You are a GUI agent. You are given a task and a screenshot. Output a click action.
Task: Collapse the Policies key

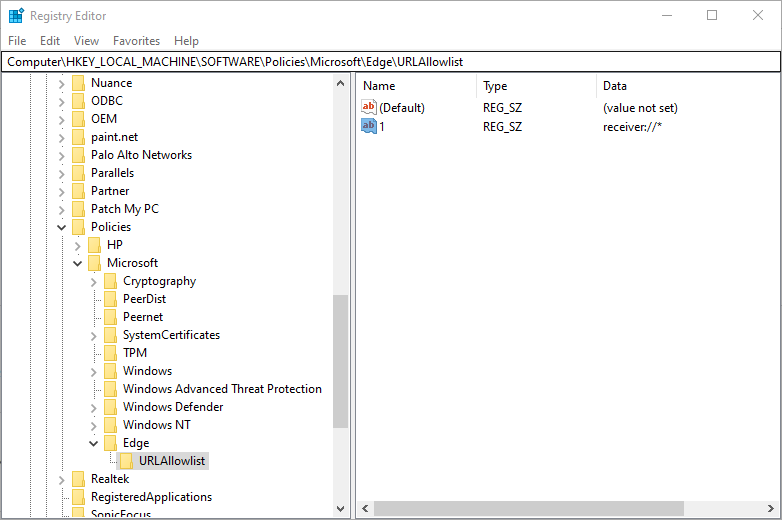pyautogui.click(x=62, y=227)
